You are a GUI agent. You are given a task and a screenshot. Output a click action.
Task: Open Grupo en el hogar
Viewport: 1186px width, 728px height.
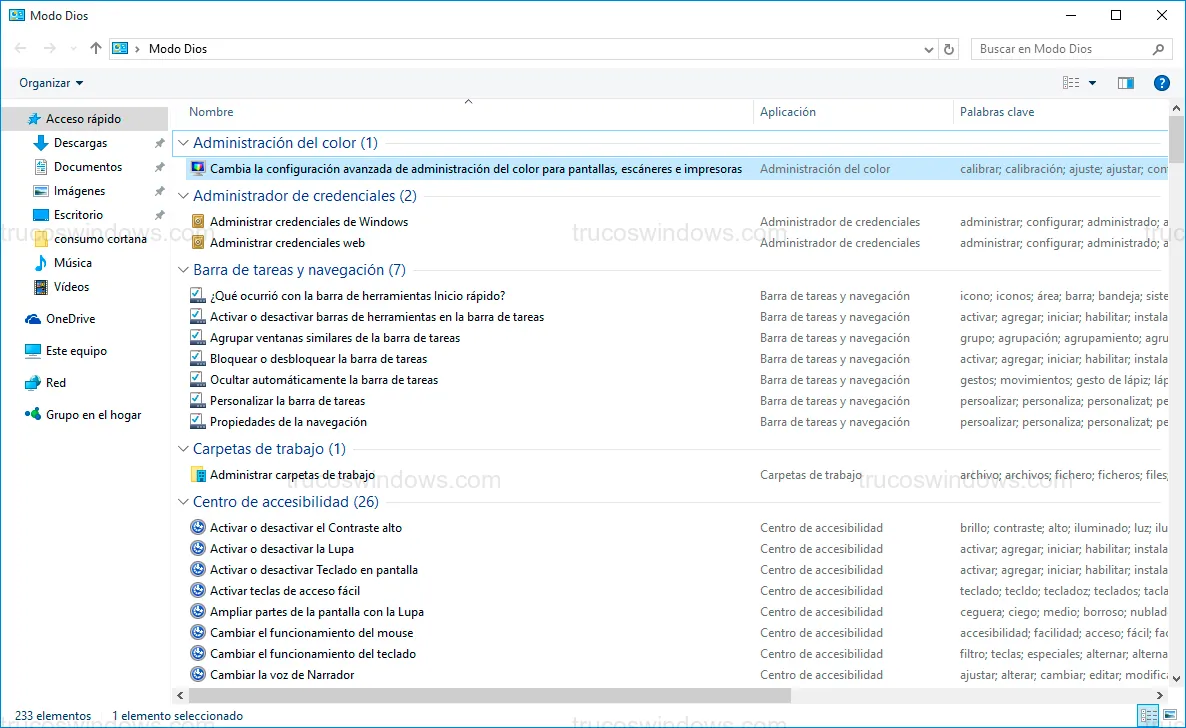click(x=93, y=415)
